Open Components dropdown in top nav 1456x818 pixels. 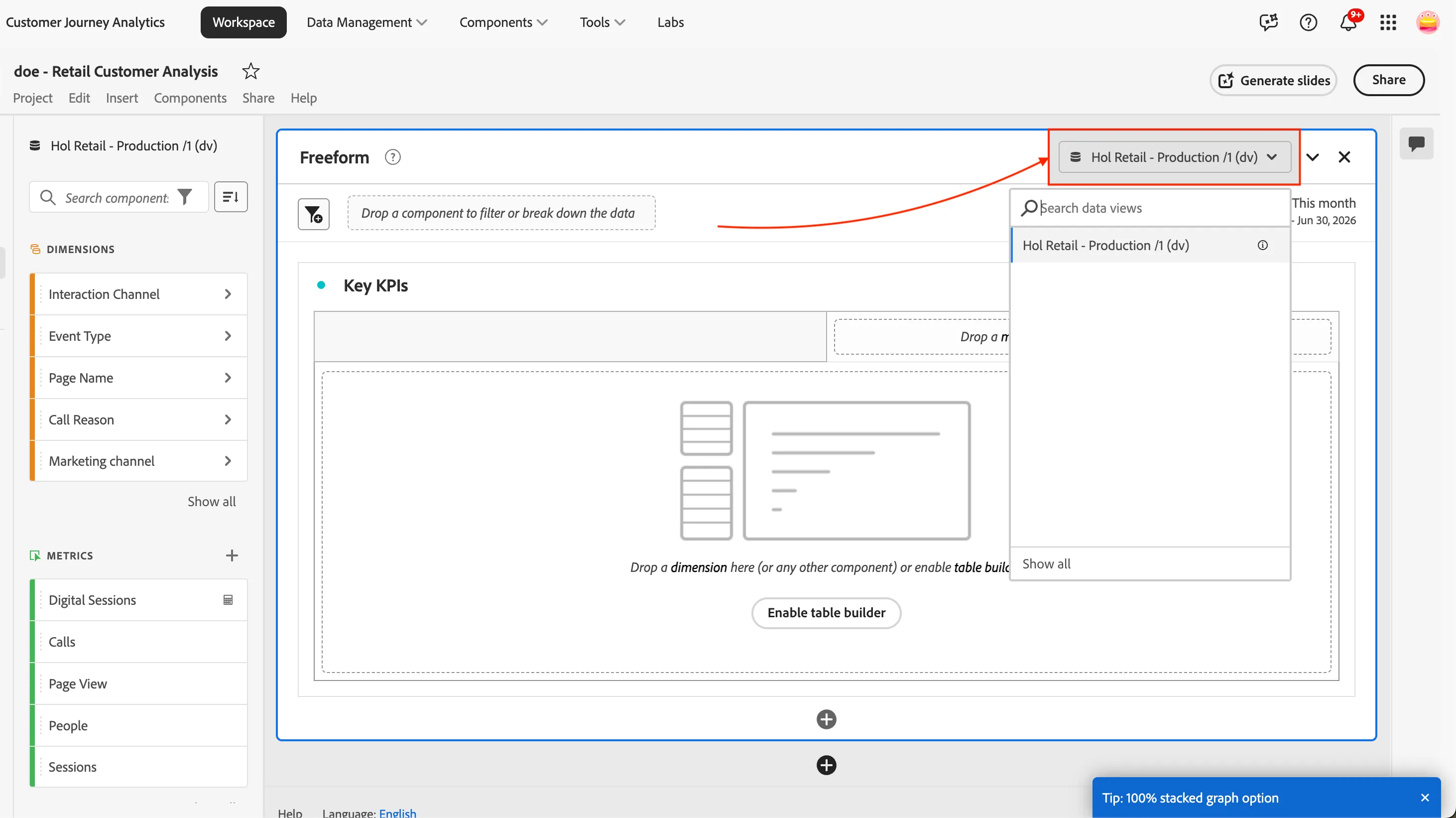click(503, 22)
